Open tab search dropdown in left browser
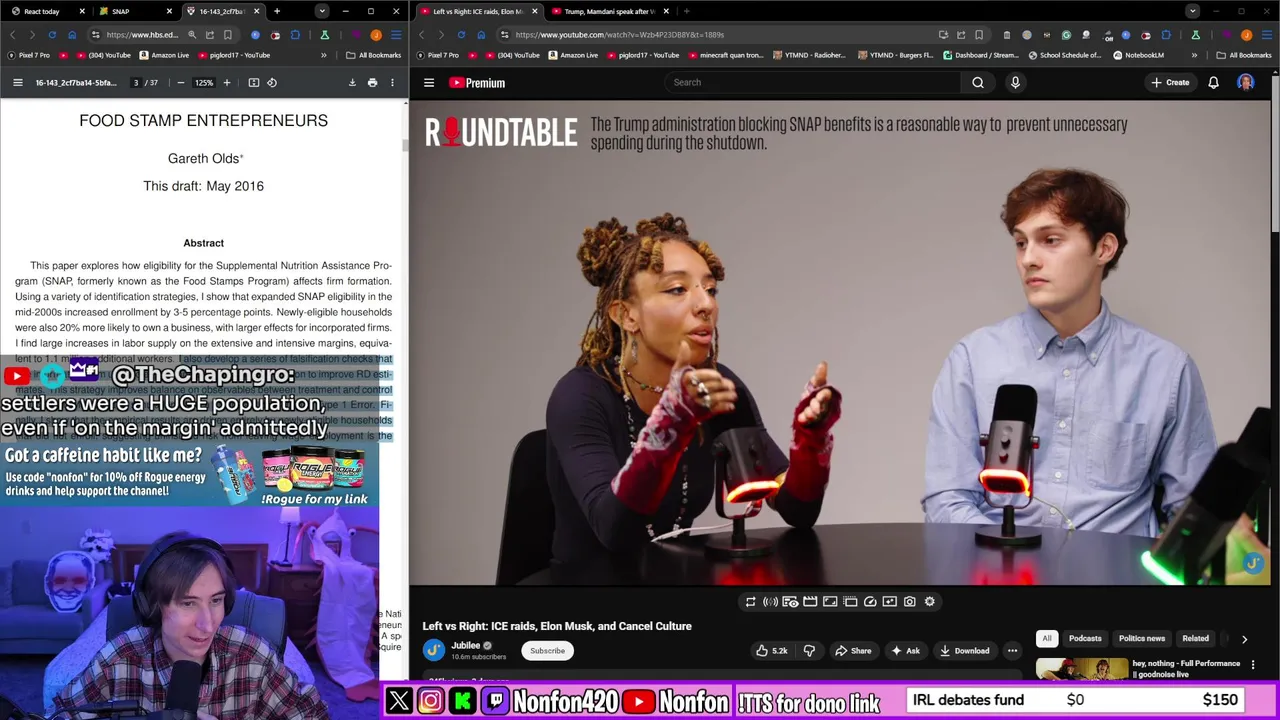Viewport: 1280px width, 720px height. (321, 11)
